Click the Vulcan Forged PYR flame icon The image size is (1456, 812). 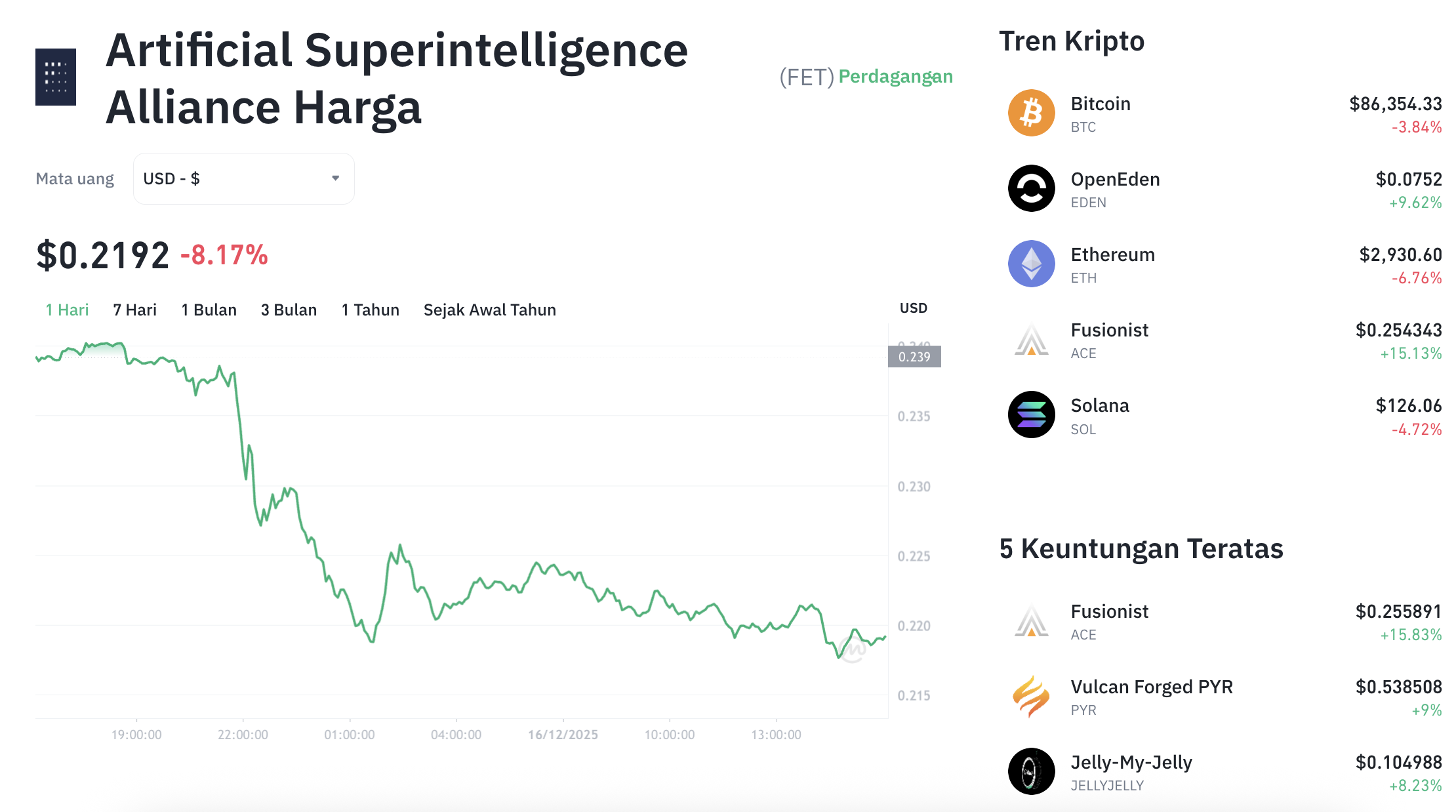click(1031, 697)
